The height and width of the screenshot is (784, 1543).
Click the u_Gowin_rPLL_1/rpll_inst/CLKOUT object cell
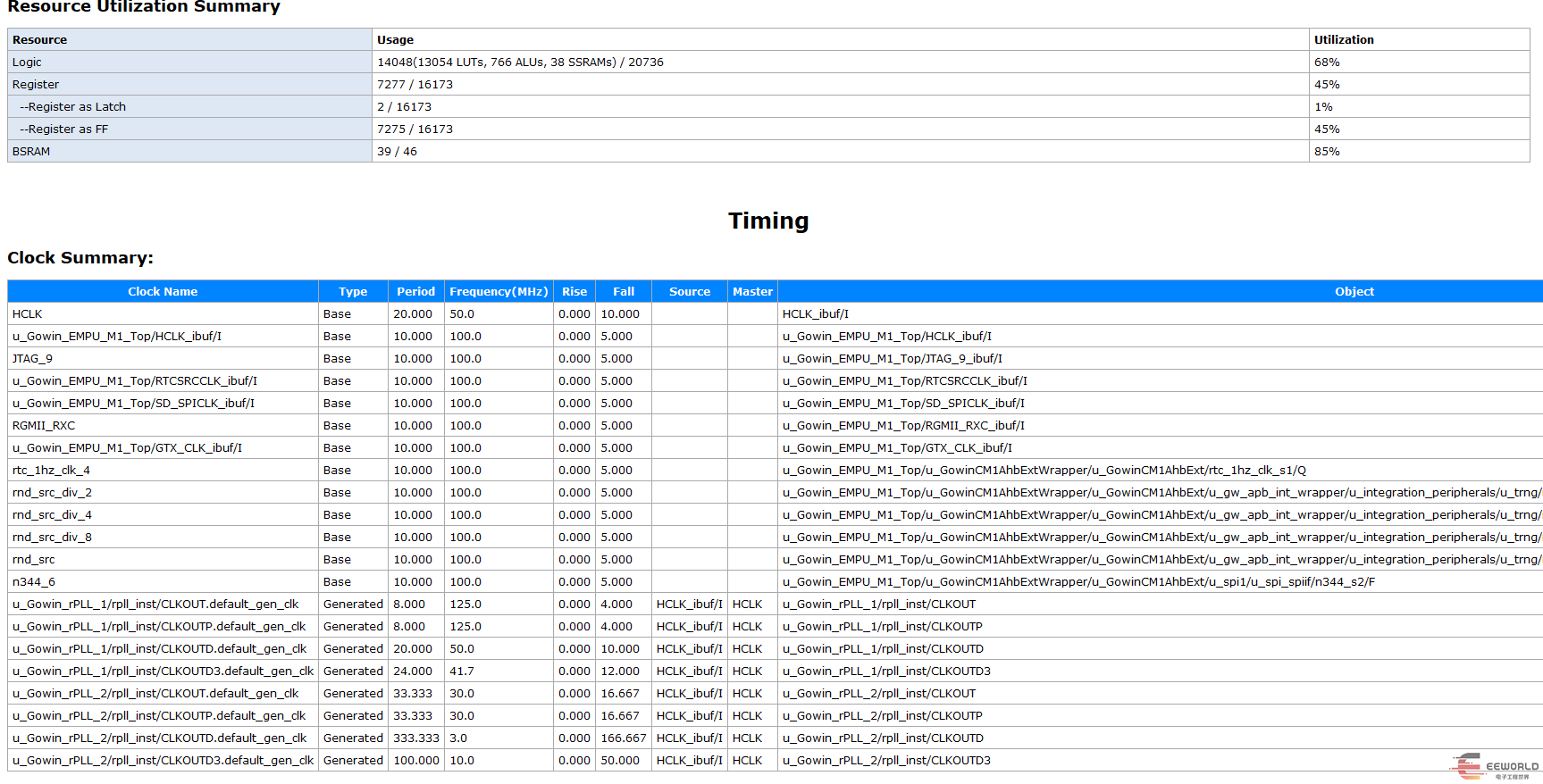(1160, 604)
